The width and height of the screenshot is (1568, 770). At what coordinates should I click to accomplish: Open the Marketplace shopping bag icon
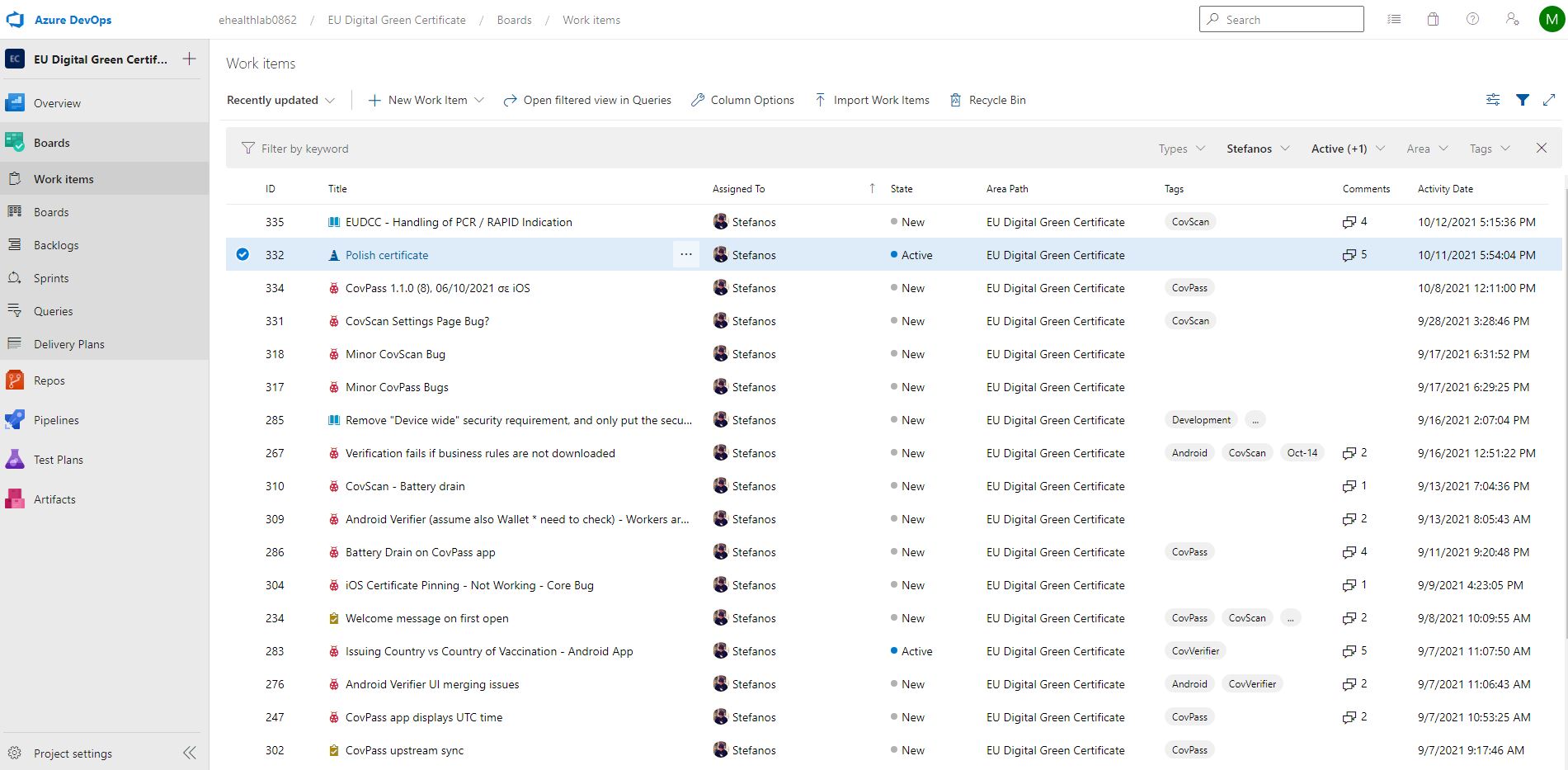(x=1433, y=20)
